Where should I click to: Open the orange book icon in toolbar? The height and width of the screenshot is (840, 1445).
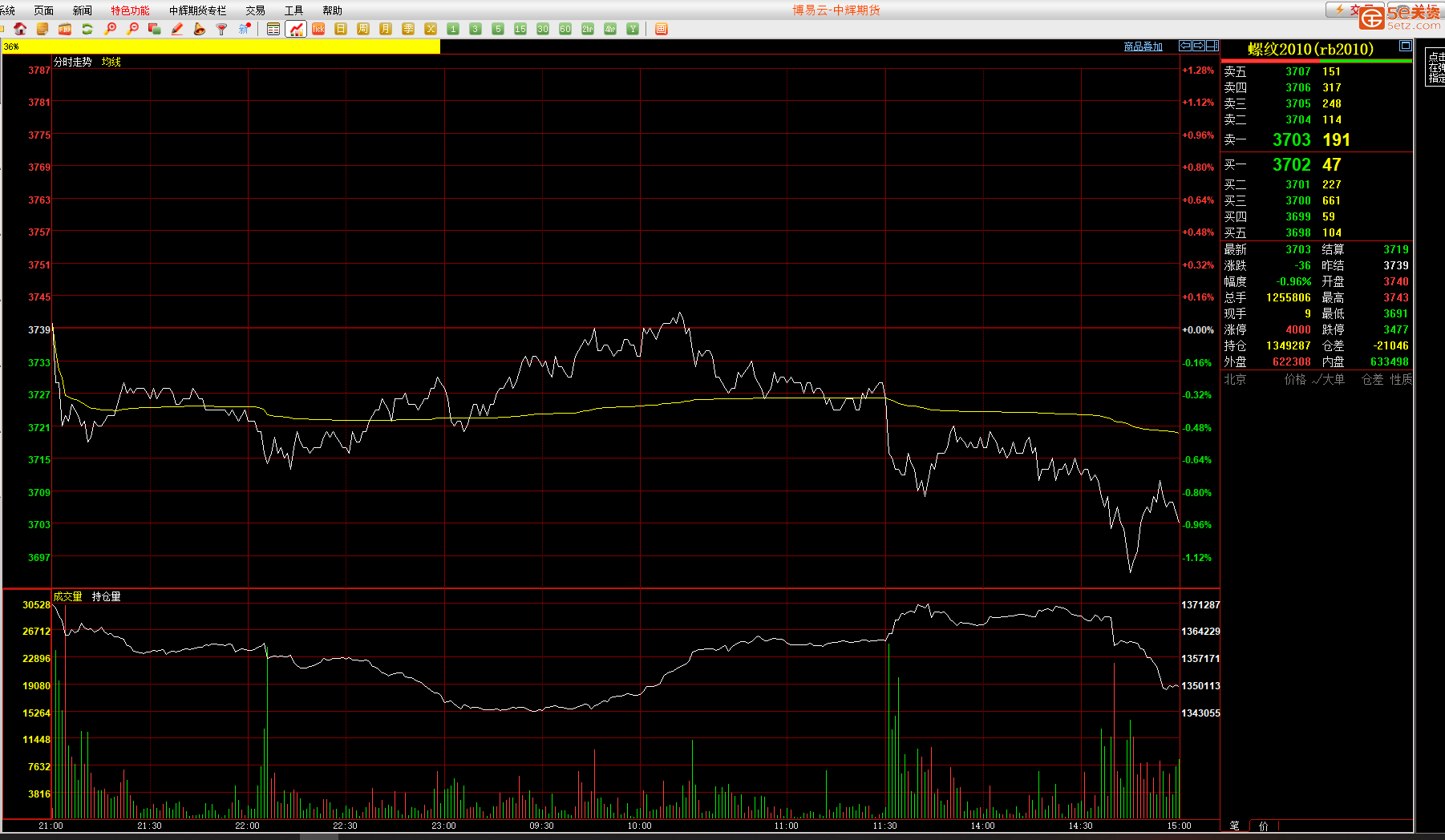tap(42, 29)
